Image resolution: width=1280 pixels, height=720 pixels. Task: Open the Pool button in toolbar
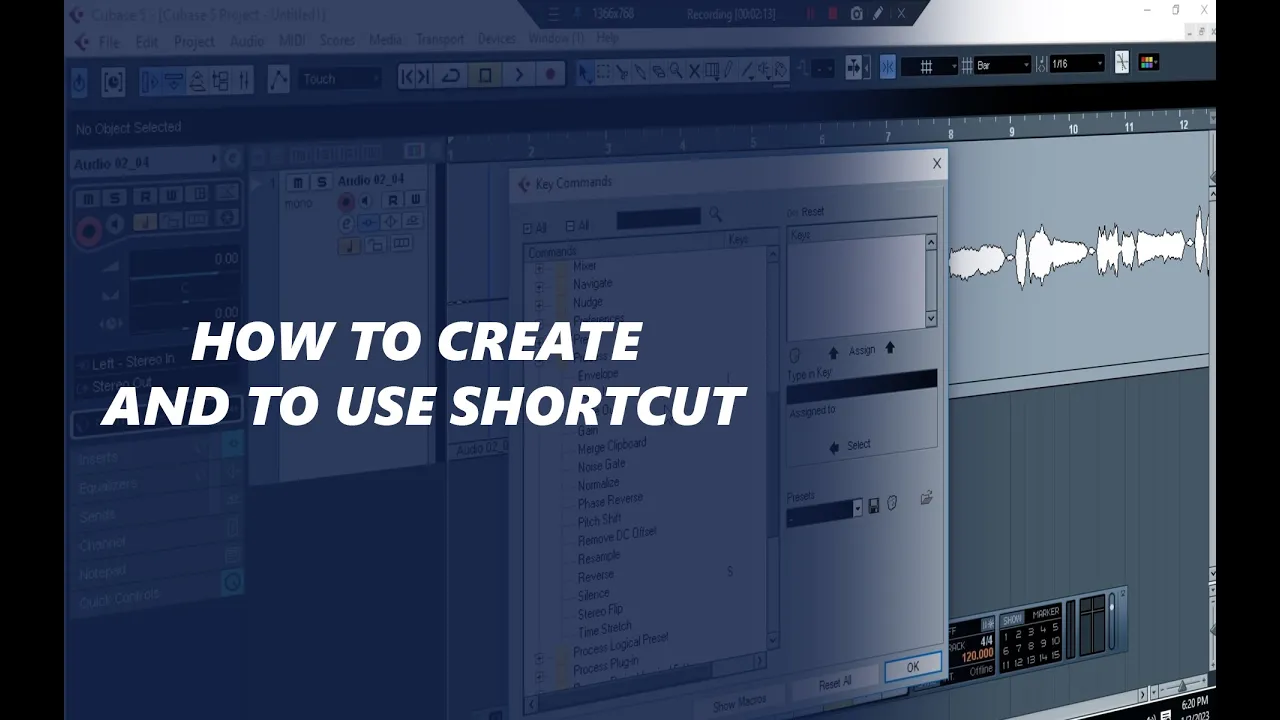tap(220, 80)
